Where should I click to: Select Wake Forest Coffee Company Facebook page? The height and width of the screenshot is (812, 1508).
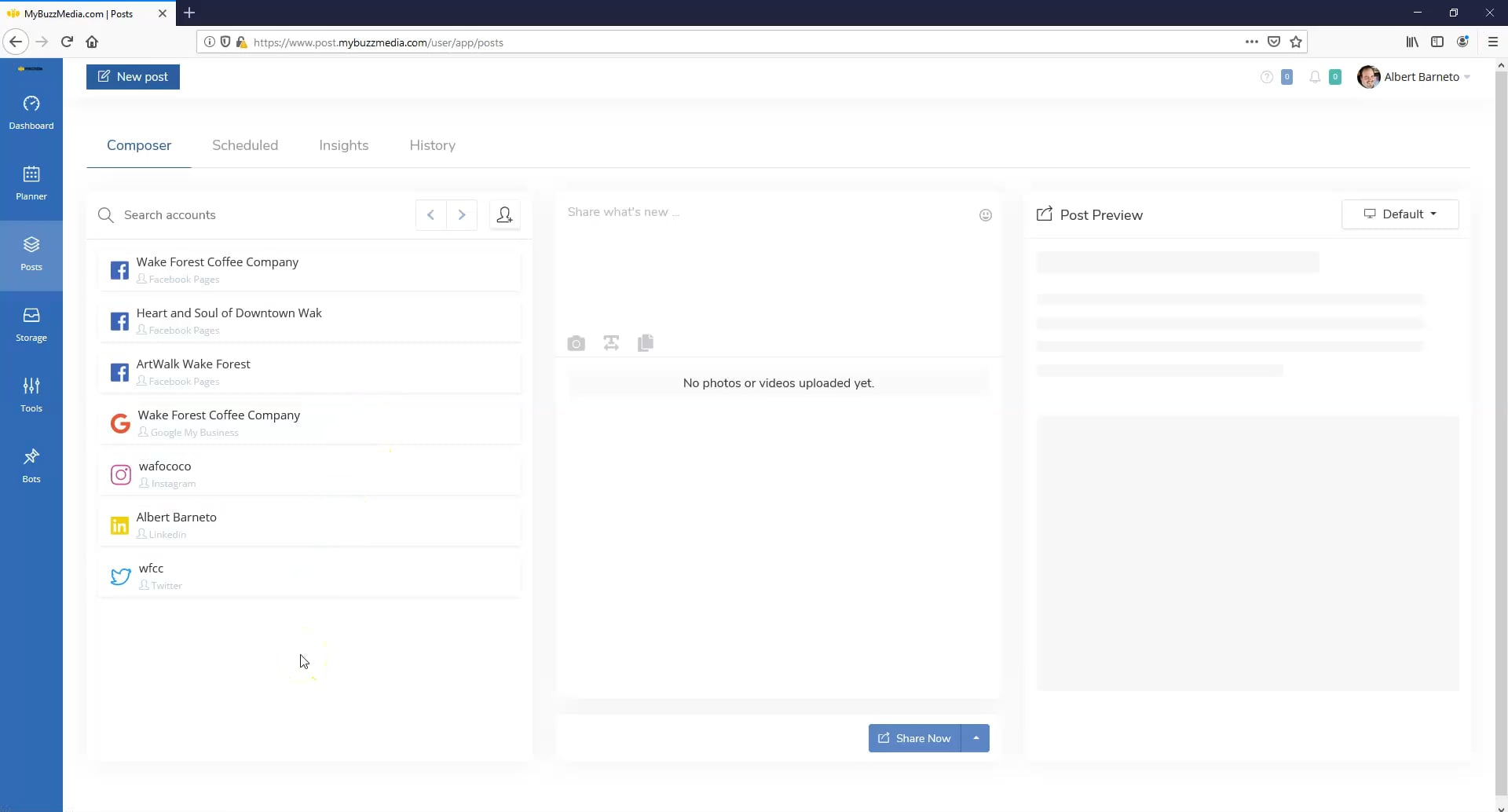309,269
